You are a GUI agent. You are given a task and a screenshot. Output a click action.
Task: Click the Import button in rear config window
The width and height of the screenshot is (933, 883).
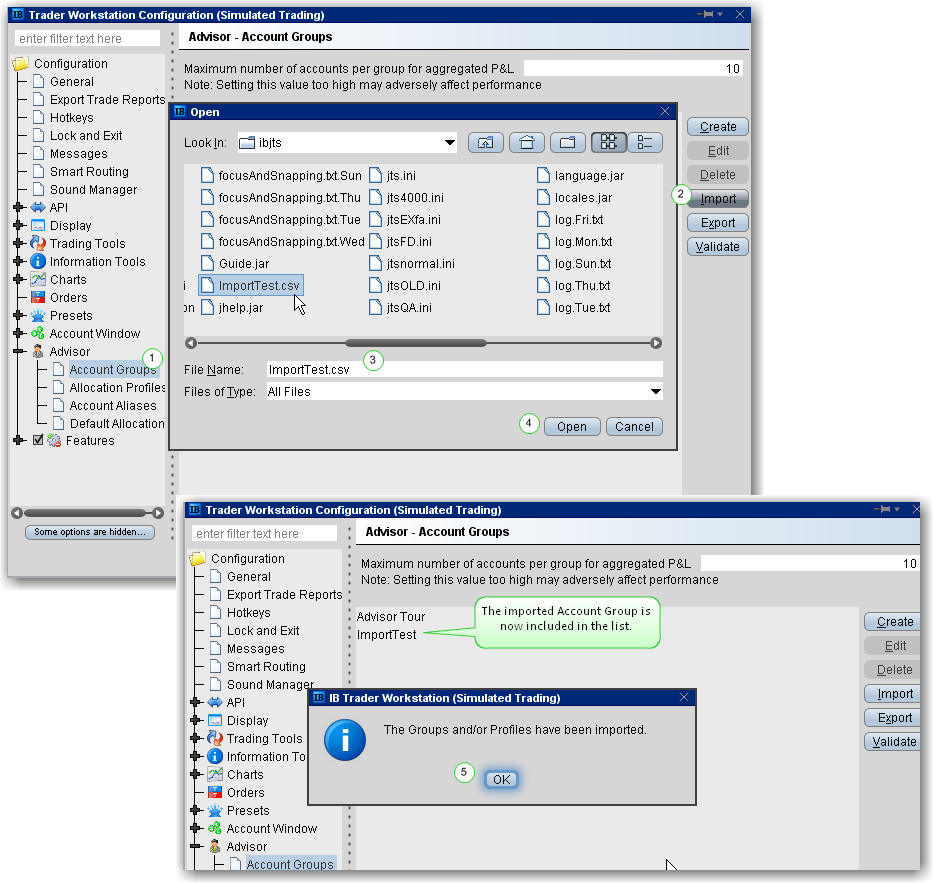[718, 199]
